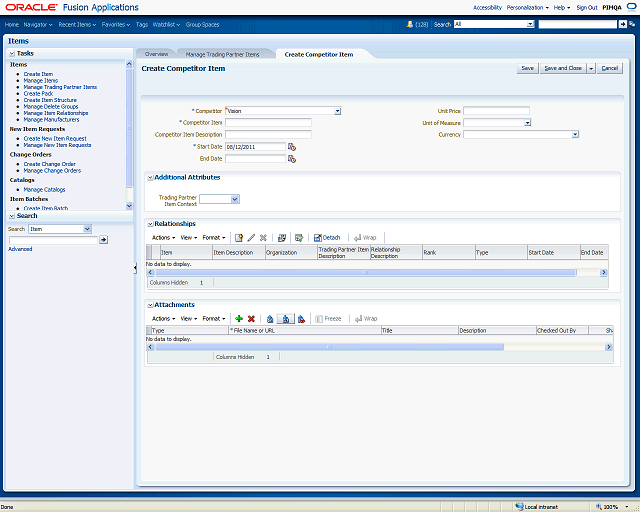Collapse the Additional Attributes section
640x512 pixels.
pyautogui.click(x=150, y=178)
